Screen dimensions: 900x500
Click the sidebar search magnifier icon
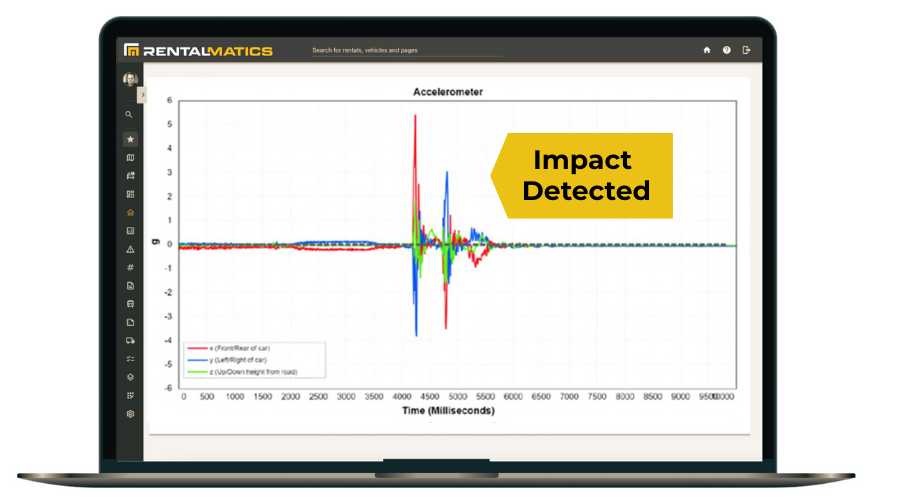pyautogui.click(x=129, y=114)
